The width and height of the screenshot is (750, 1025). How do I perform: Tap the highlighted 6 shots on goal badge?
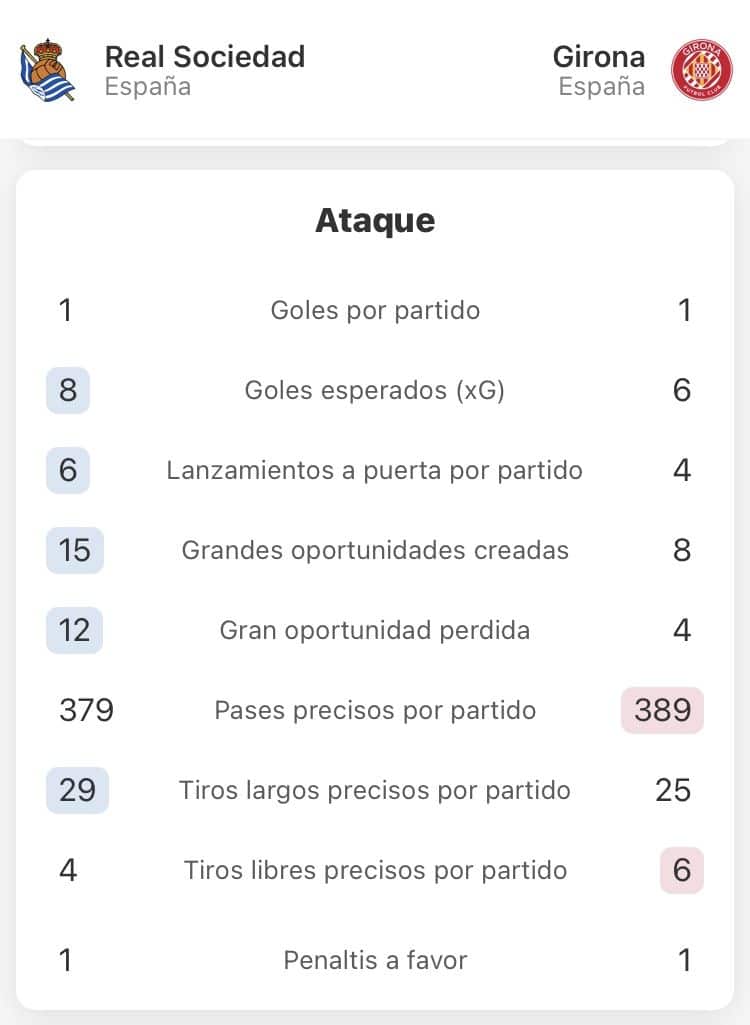point(68,470)
